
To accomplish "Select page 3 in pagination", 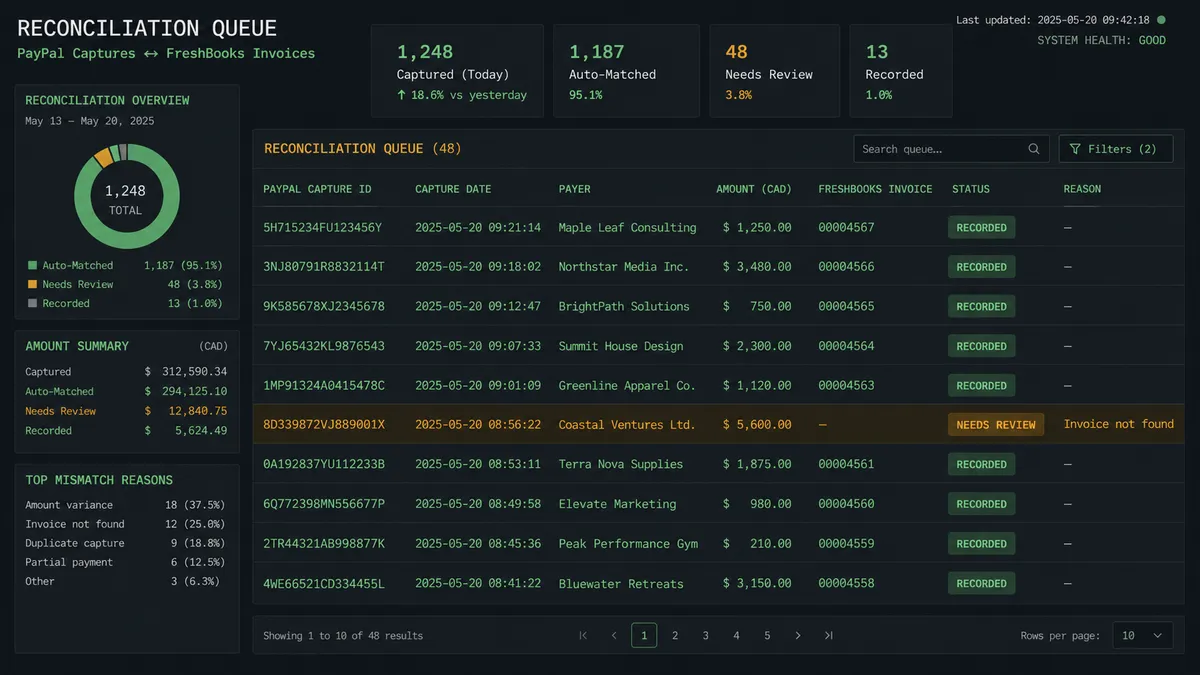I will pyautogui.click(x=706, y=635).
